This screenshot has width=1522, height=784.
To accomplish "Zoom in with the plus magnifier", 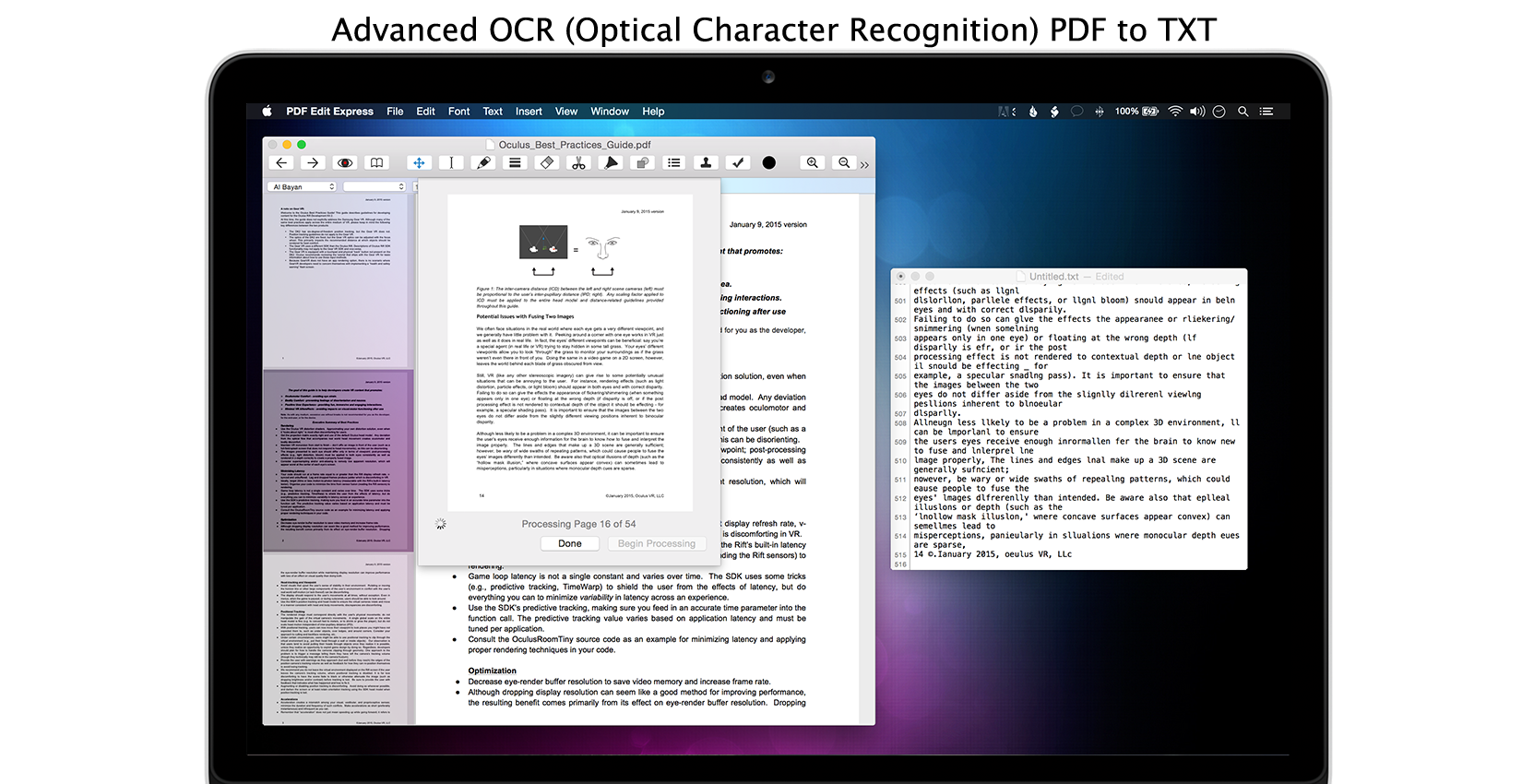I will coord(812,163).
